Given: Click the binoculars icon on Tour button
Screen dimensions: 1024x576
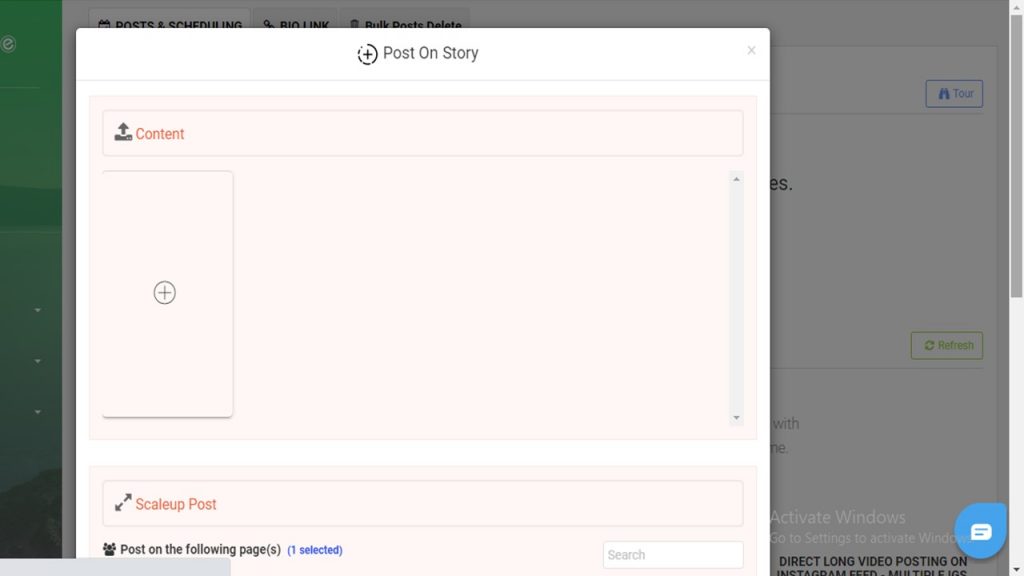Looking at the screenshot, I should point(944,93).
